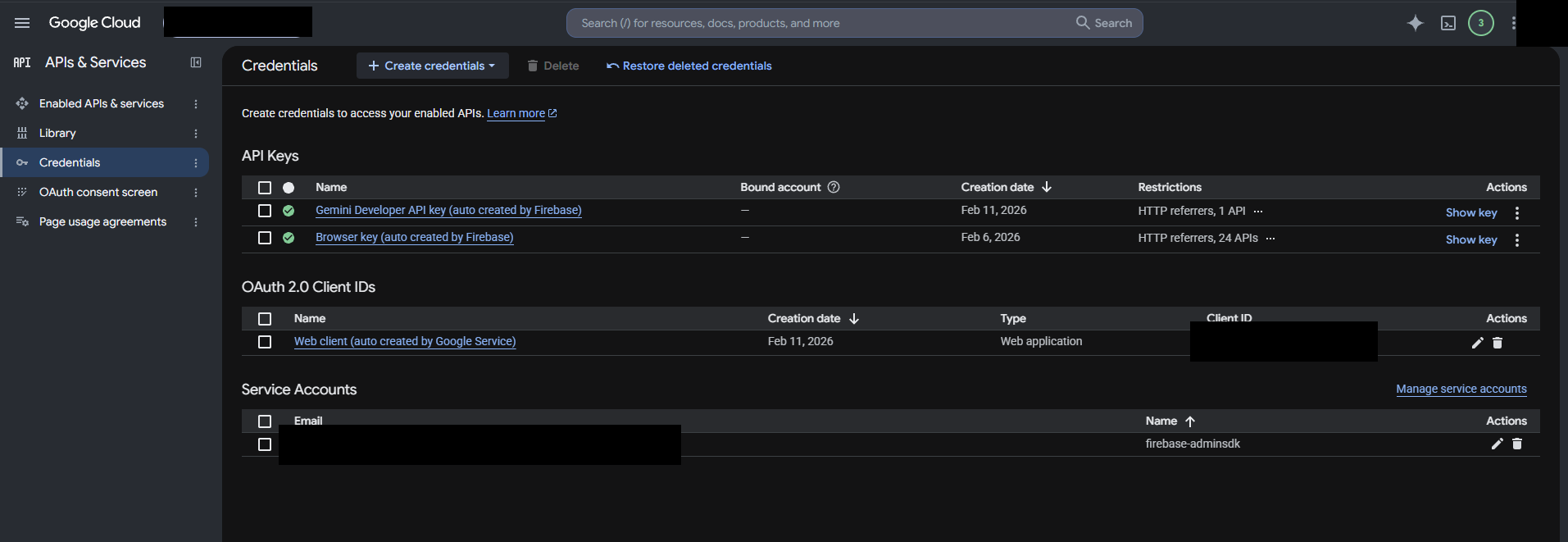Open top-bar more options kebab menu
Image resolution: width=1568 pixels, height=542 pixels.
pos(1513,23)
